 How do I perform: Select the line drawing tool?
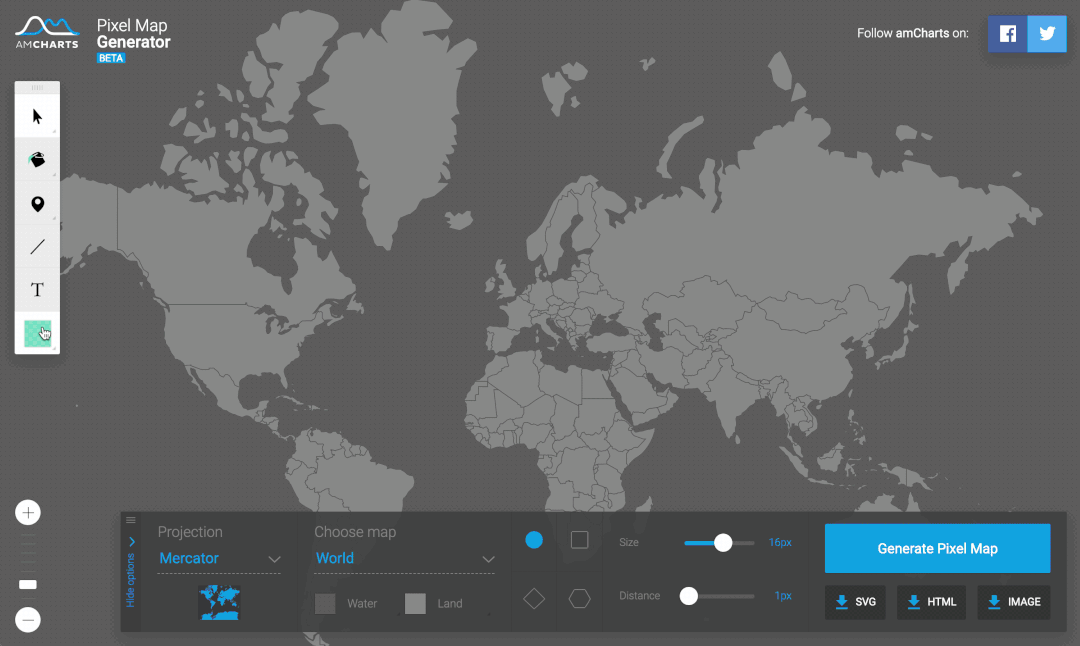coord(37,247)
